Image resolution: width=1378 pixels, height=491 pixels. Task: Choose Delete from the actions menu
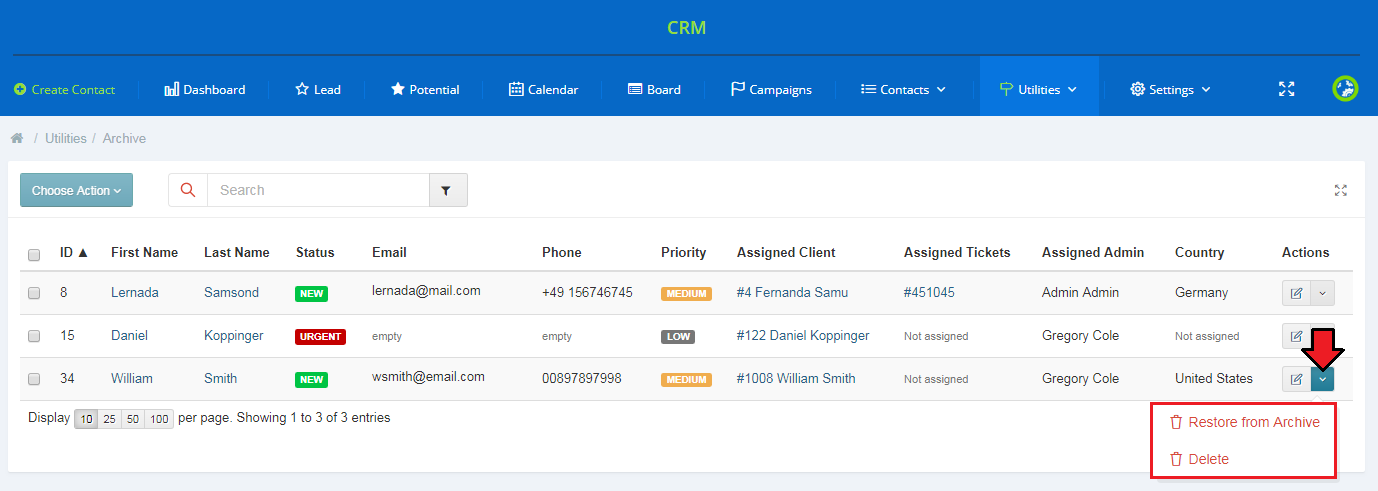(1199, 459)
